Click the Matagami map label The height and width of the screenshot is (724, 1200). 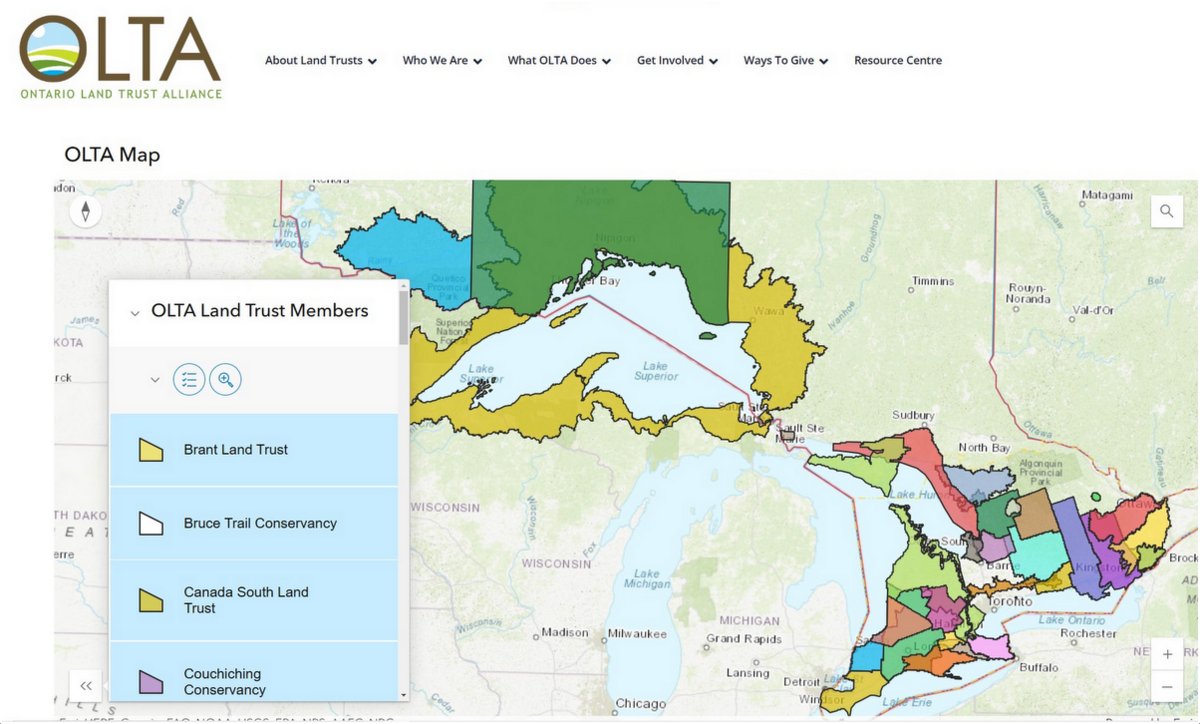(x=1106, y=196)
